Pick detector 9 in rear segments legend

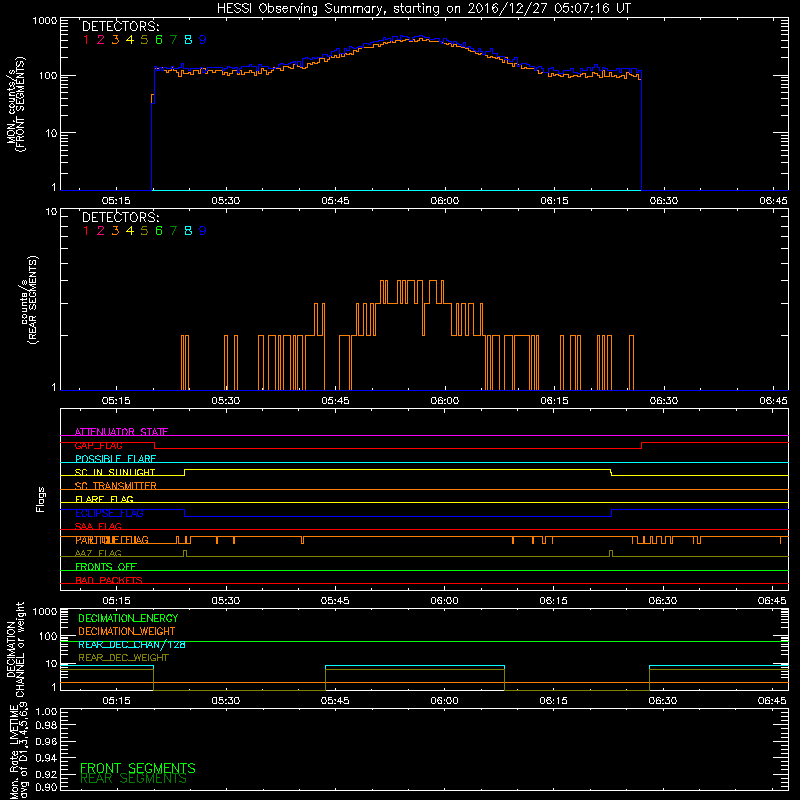coord(203,231)
